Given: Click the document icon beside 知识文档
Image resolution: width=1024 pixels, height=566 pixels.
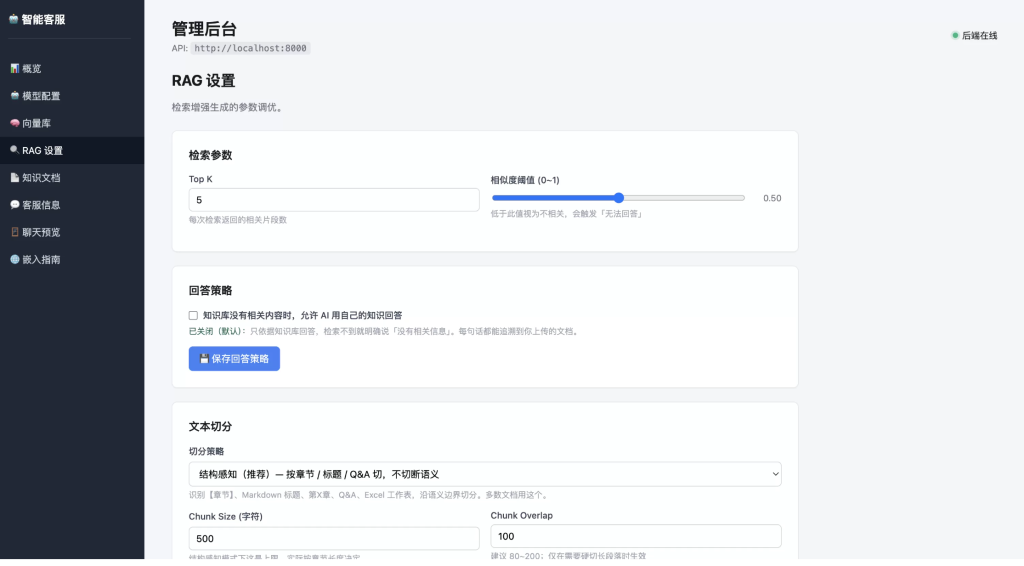Looking at the screenshot, I should pyautogui.click(x=14, y=177).
